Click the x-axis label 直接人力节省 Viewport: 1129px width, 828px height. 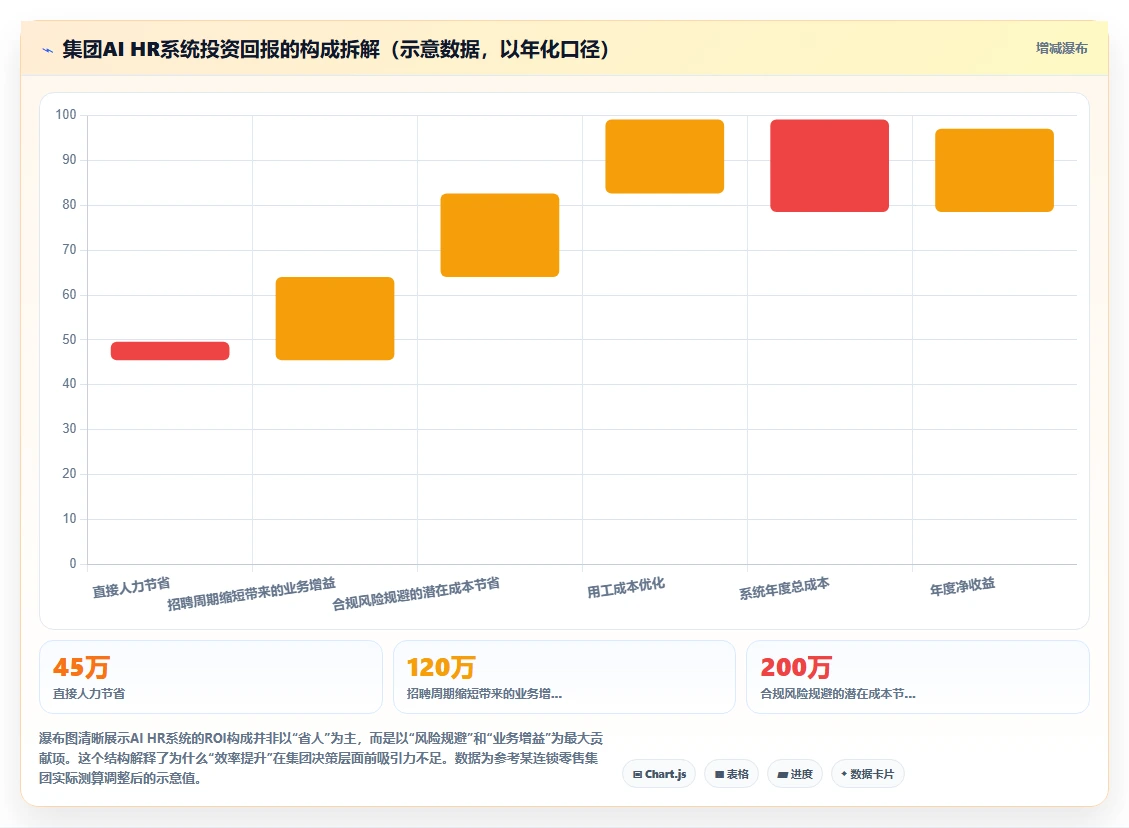131,588
